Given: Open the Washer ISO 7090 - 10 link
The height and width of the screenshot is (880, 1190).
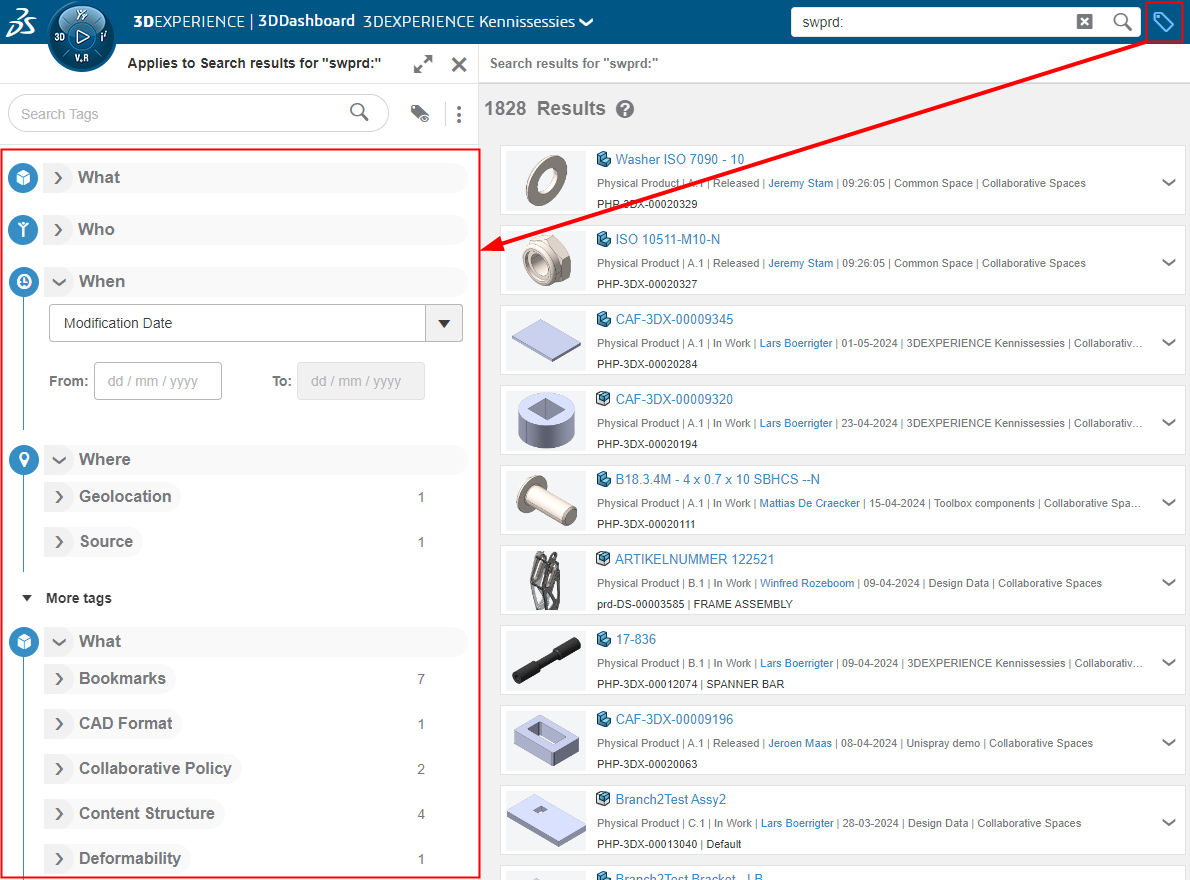Looking at the screenshot, I should point(679,159).
